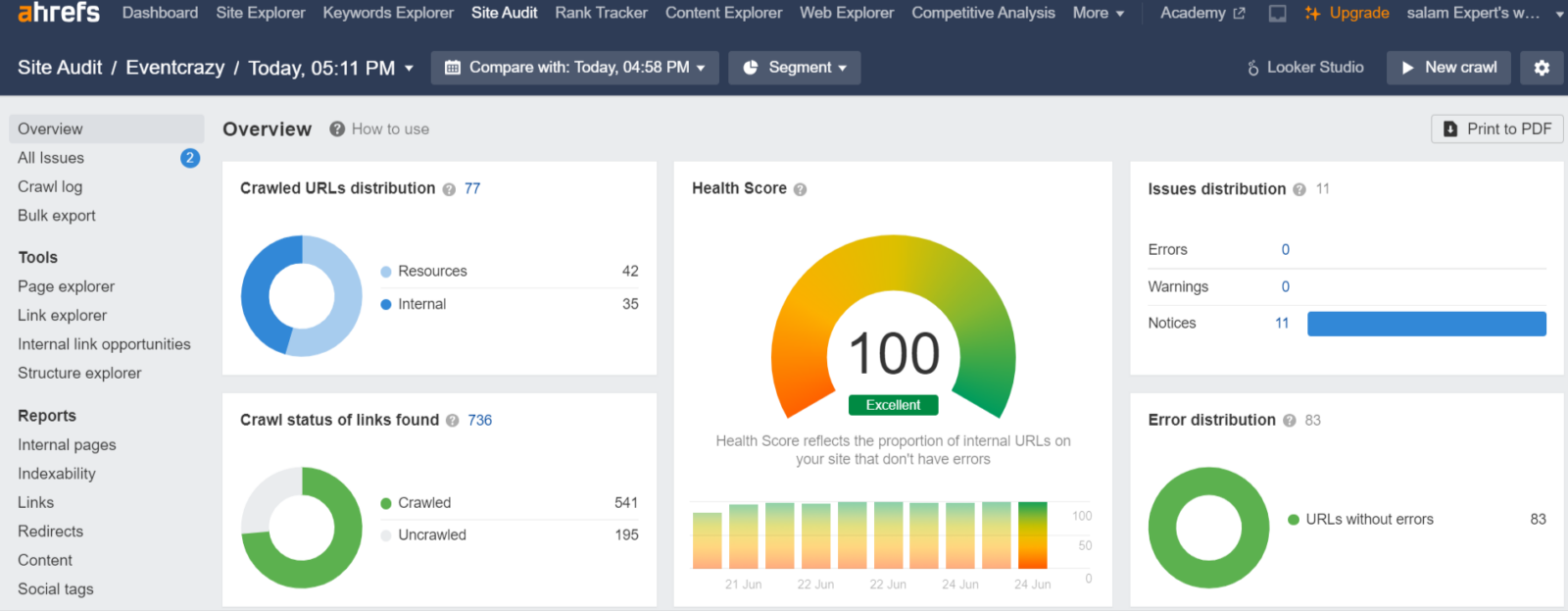
Task: Click the Print to PDF button
Action: [x=1497, y=129]
